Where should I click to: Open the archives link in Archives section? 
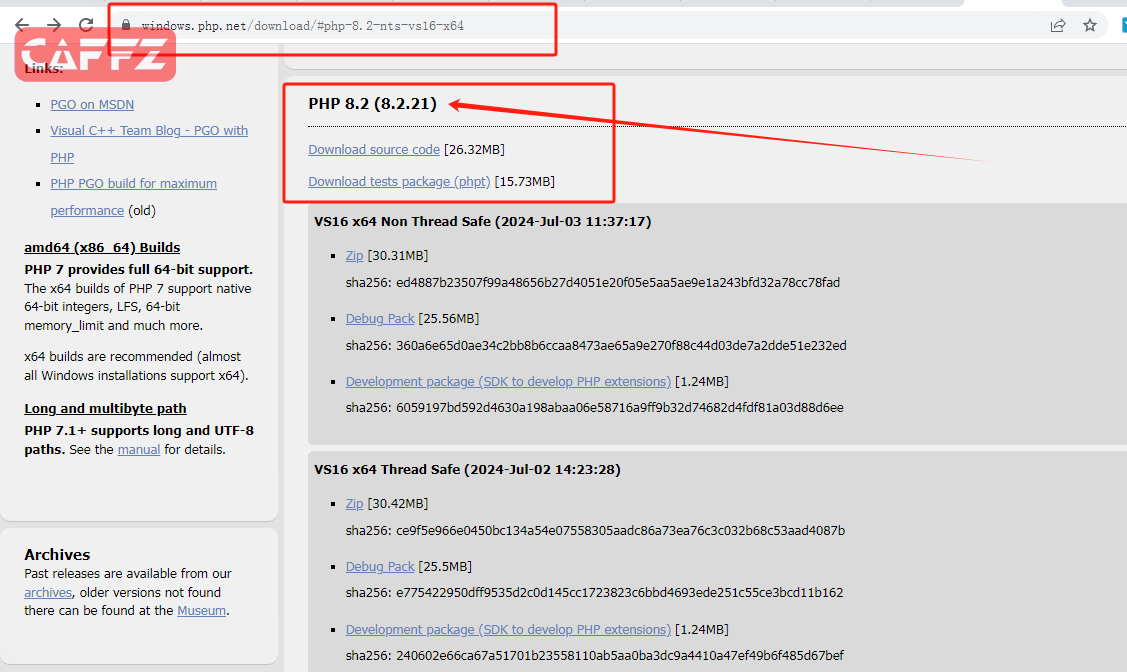pos(48,593)
